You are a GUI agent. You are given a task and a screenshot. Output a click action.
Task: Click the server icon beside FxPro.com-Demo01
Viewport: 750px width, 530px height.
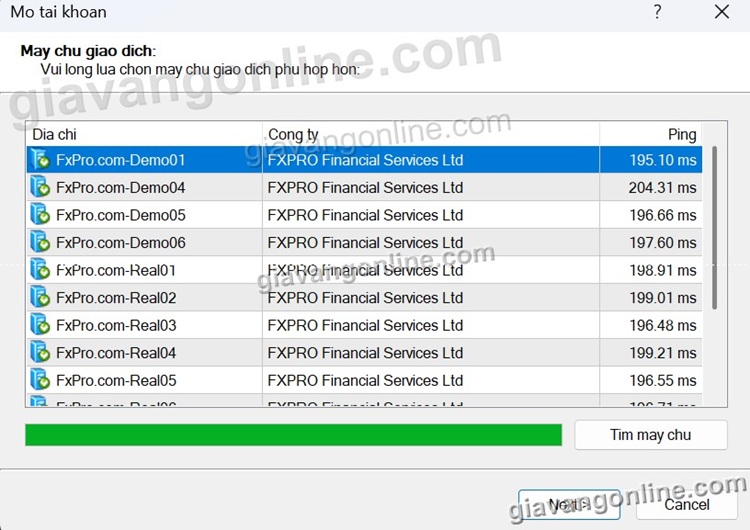click(x=40, y=160)
